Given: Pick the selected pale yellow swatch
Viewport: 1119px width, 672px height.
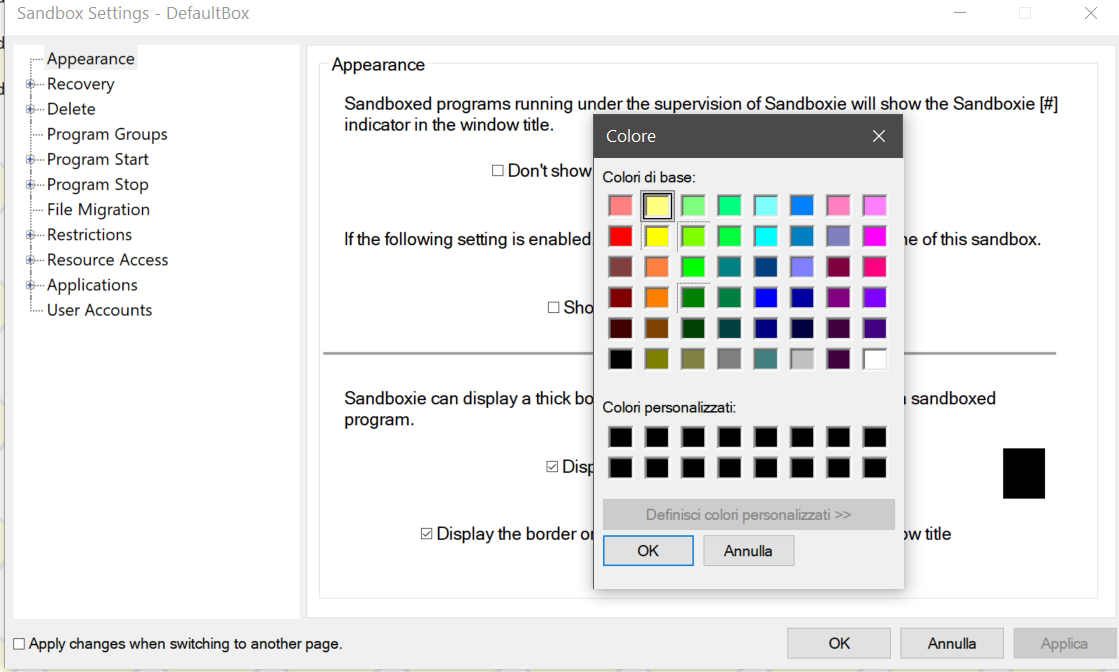Looking at the screenshot, I should click(657, 205).
